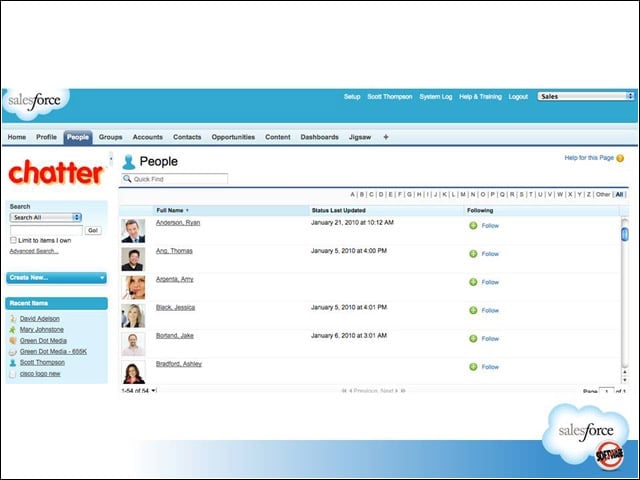Open the Jigsaw tab
Screen dimensions: 640x480
(360, 137)
